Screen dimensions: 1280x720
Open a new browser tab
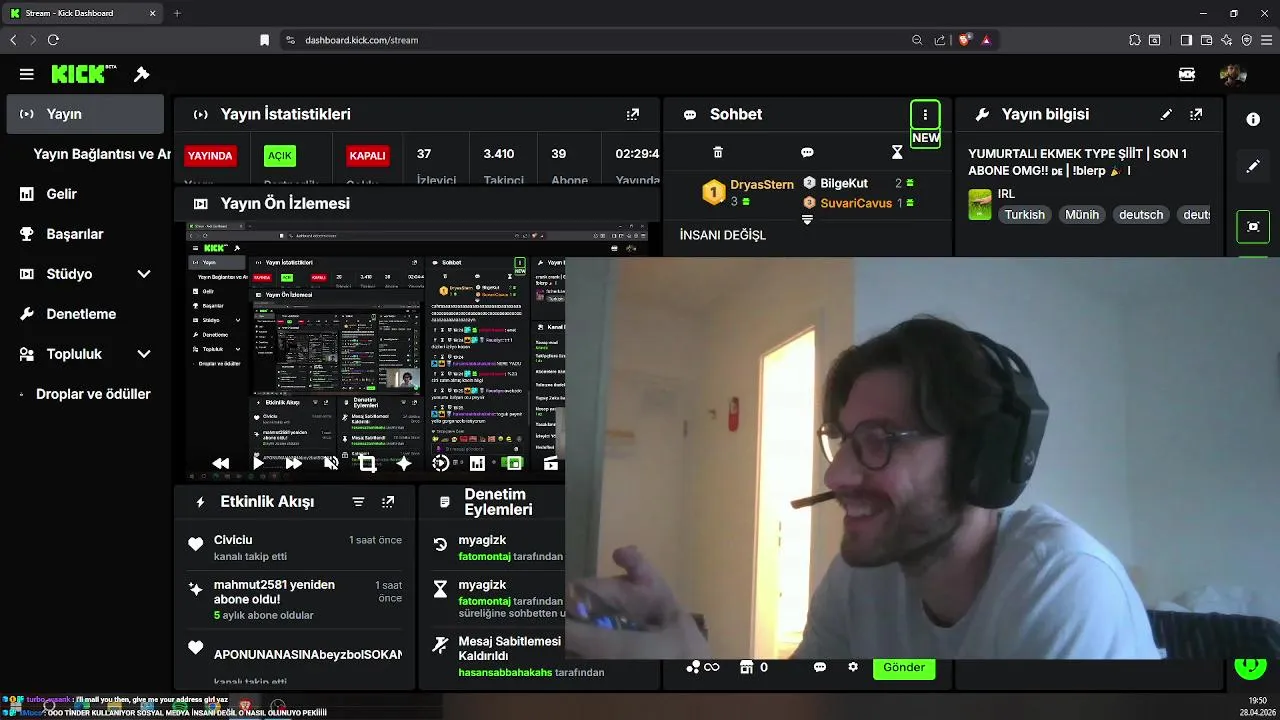(177, 13)
